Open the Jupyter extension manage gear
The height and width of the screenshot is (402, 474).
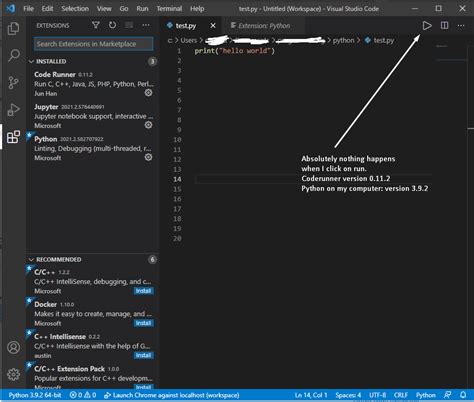148,125
